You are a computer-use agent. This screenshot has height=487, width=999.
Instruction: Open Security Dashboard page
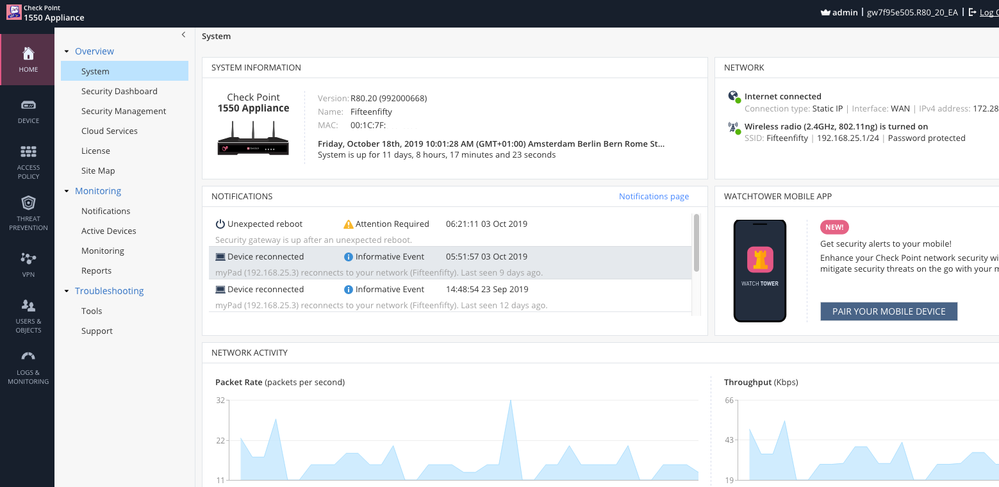(x=119, y=91)
